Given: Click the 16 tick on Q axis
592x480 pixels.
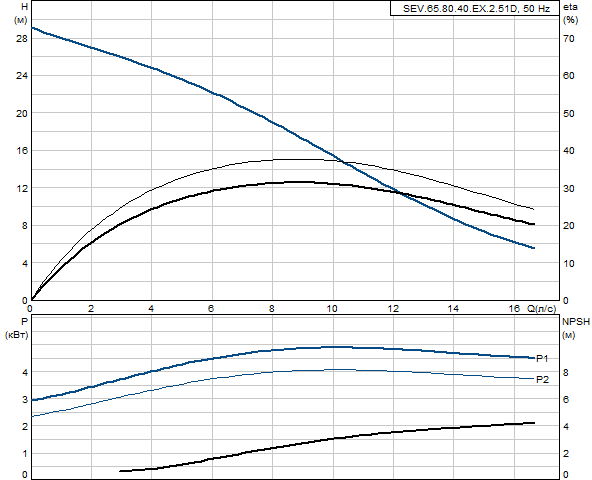Looking at the screenshot, I should [514, 309].
